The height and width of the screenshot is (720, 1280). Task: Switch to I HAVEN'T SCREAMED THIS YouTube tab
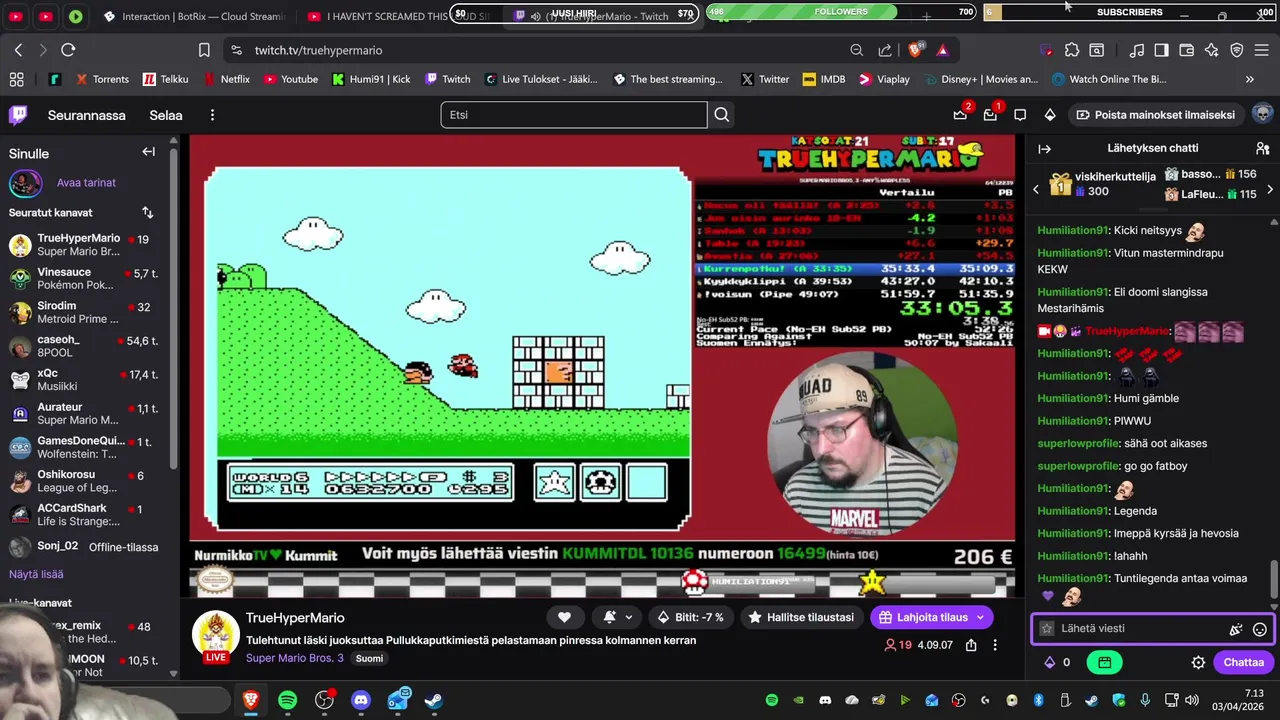pyautogui.click(x=398, y=16)
